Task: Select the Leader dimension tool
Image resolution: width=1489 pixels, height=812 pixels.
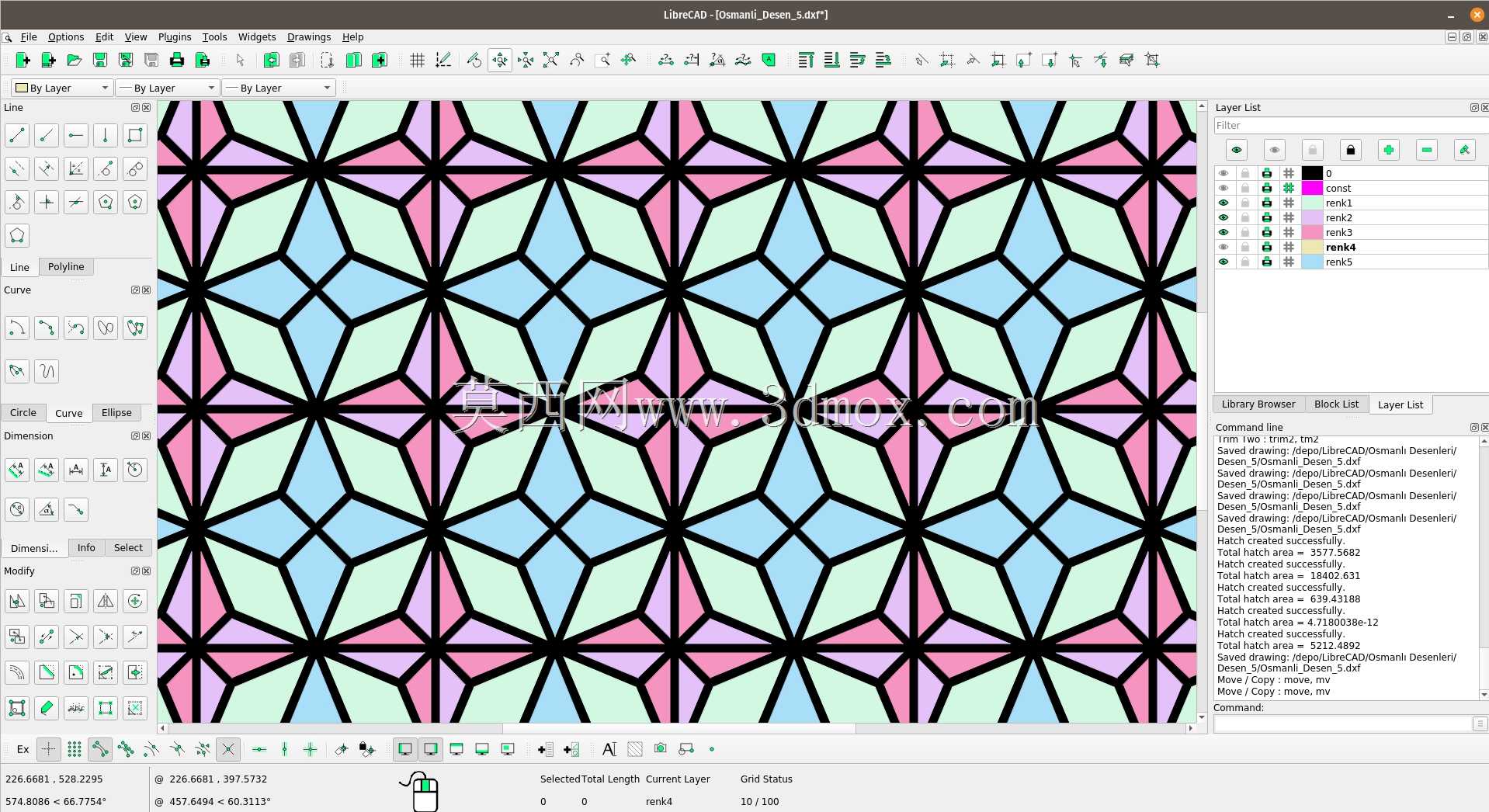Action: click(x=76, y=509)
